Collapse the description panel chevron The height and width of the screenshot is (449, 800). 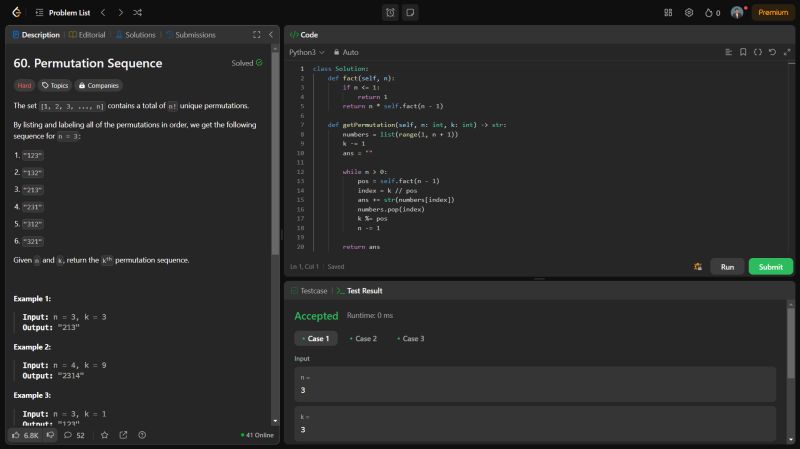click(x=271, y=35)
